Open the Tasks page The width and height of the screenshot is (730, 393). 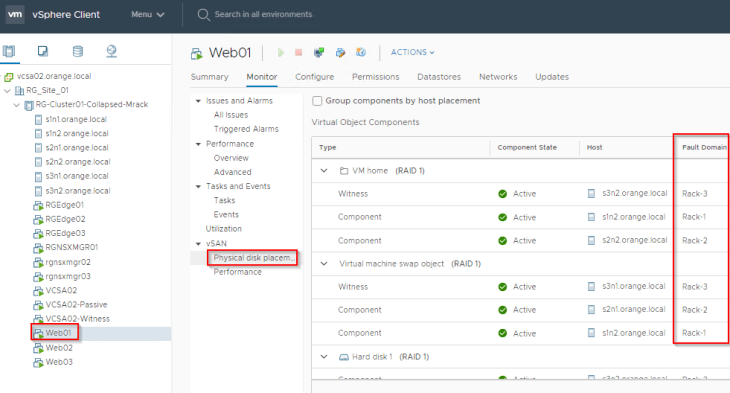click(224, 200)
